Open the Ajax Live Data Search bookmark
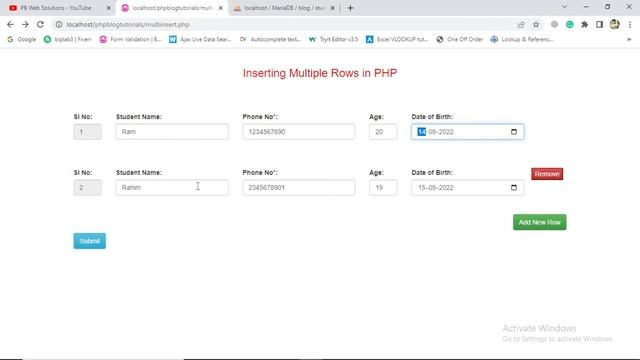Viewport: 640px width, 360px height. tap(200, 39)
